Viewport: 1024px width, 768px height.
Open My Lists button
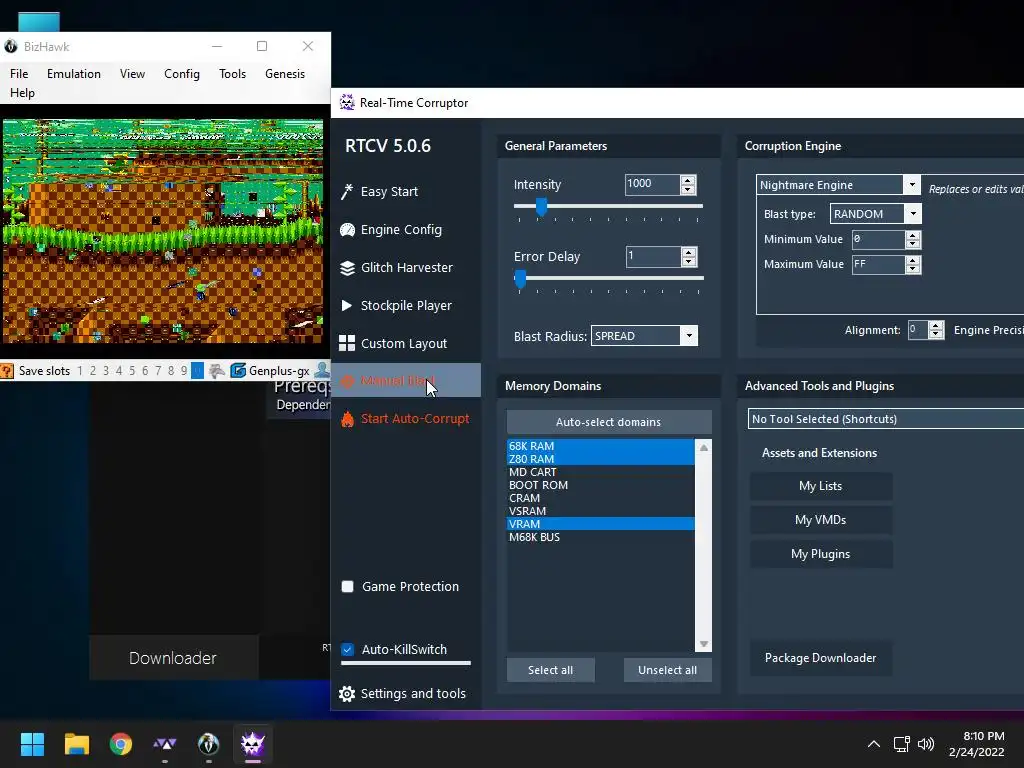821,486
